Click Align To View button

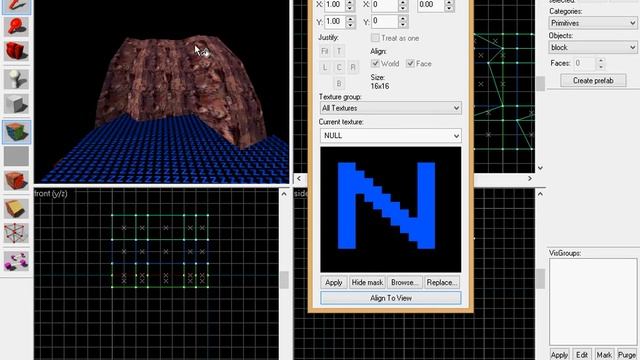click(x=391, y=298)
